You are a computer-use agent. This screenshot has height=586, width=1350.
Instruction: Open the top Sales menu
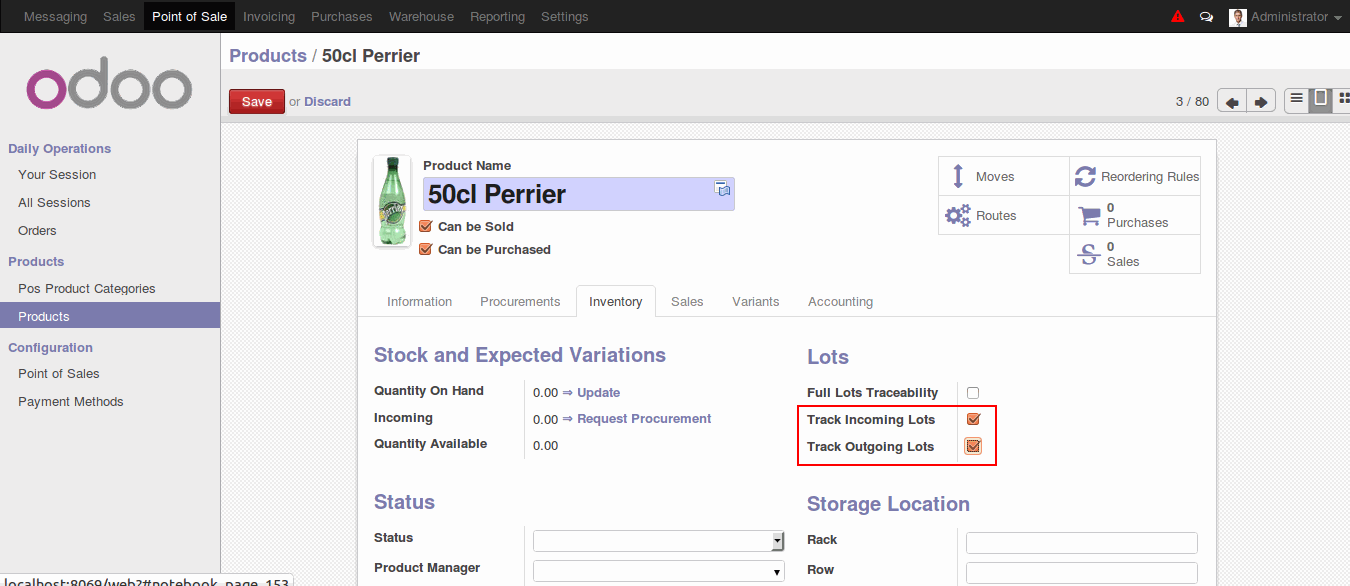point(119,17)
